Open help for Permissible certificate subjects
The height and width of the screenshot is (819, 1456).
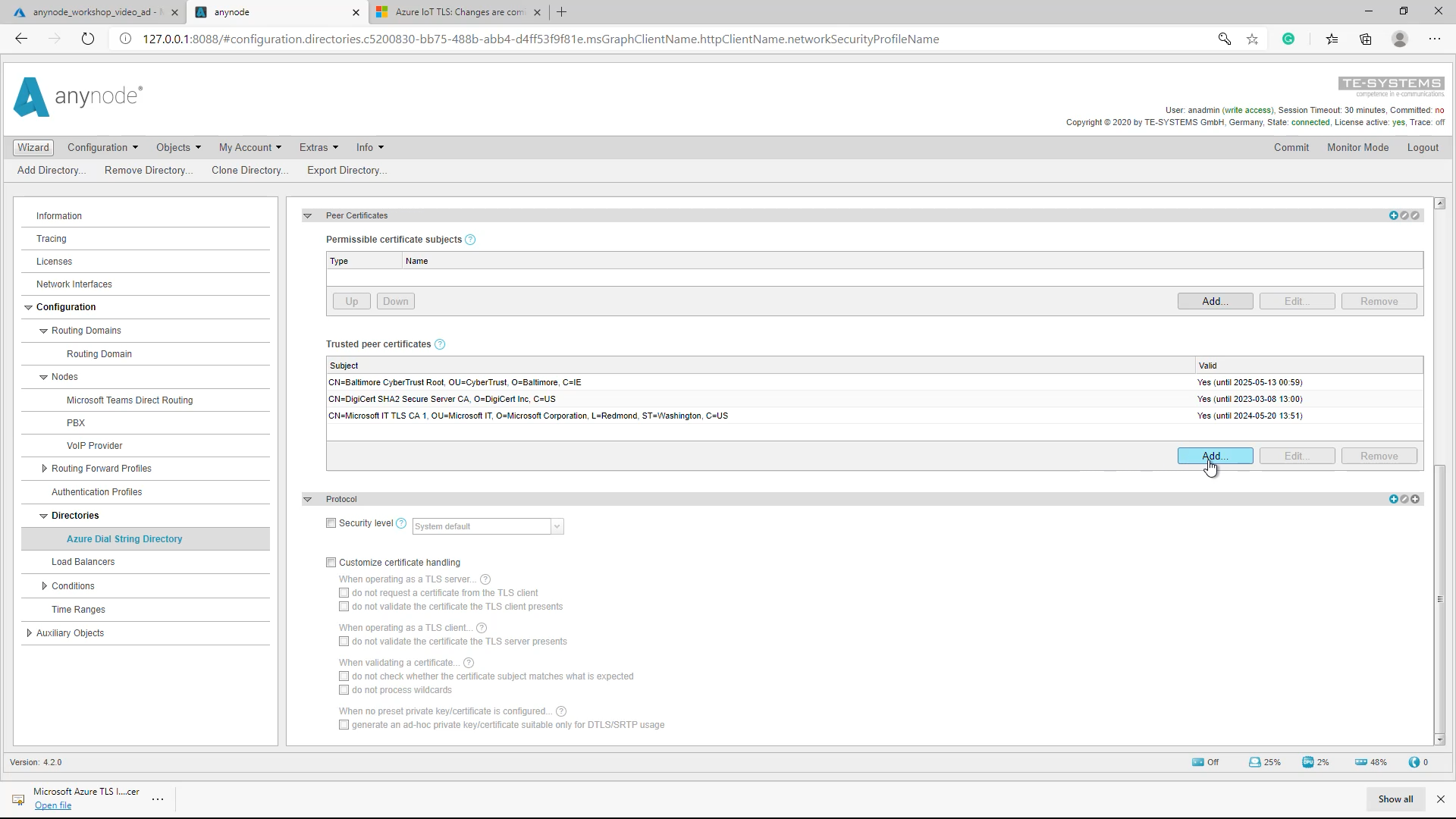[470, 240]
